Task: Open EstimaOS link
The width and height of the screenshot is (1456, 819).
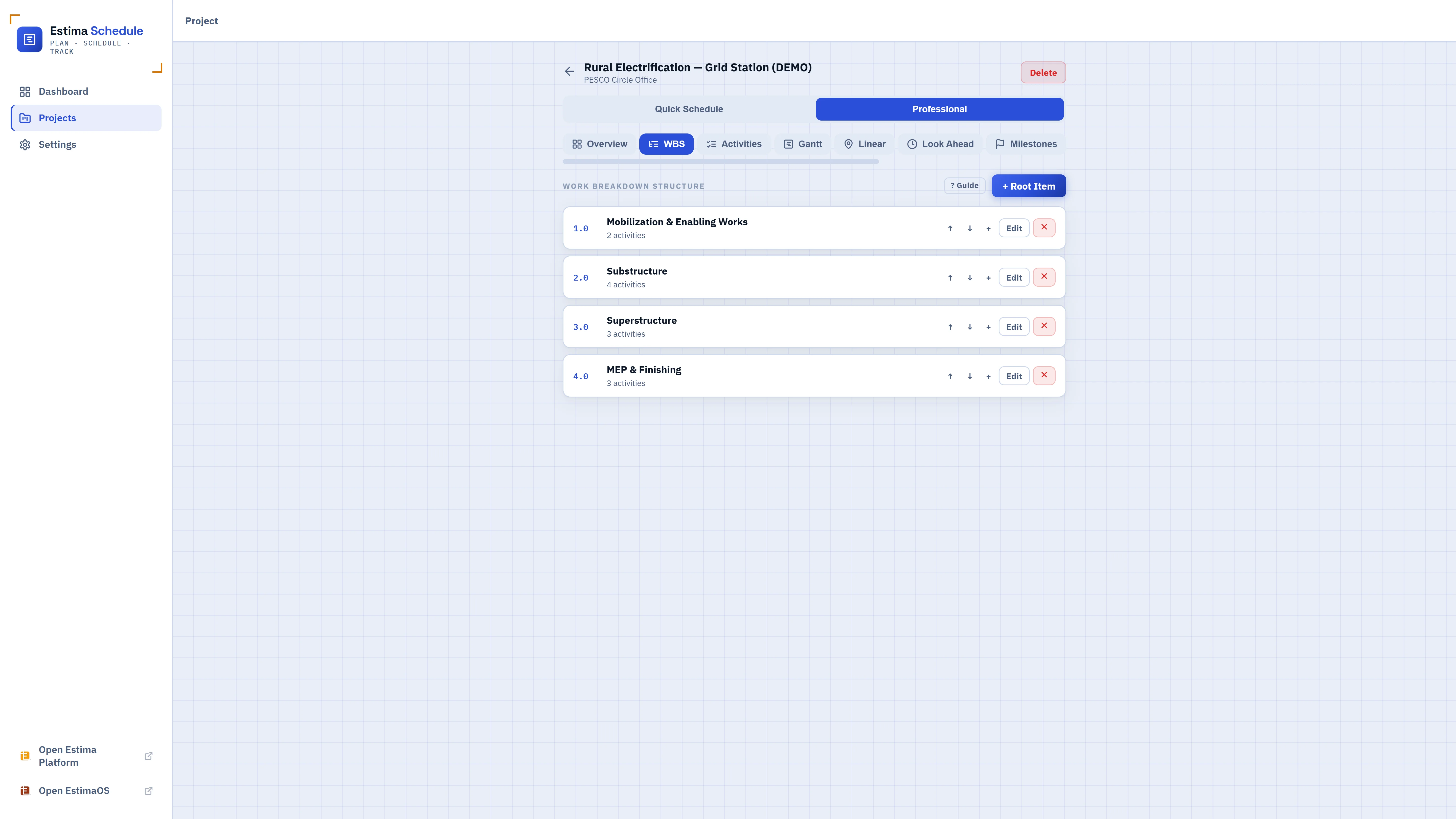Action: tap(86, 791)
